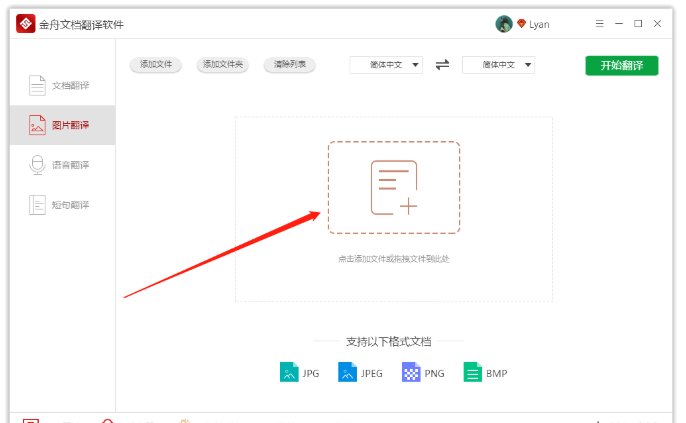Click the 金舟文档翻译软件 title text

(x=81, y=24)
